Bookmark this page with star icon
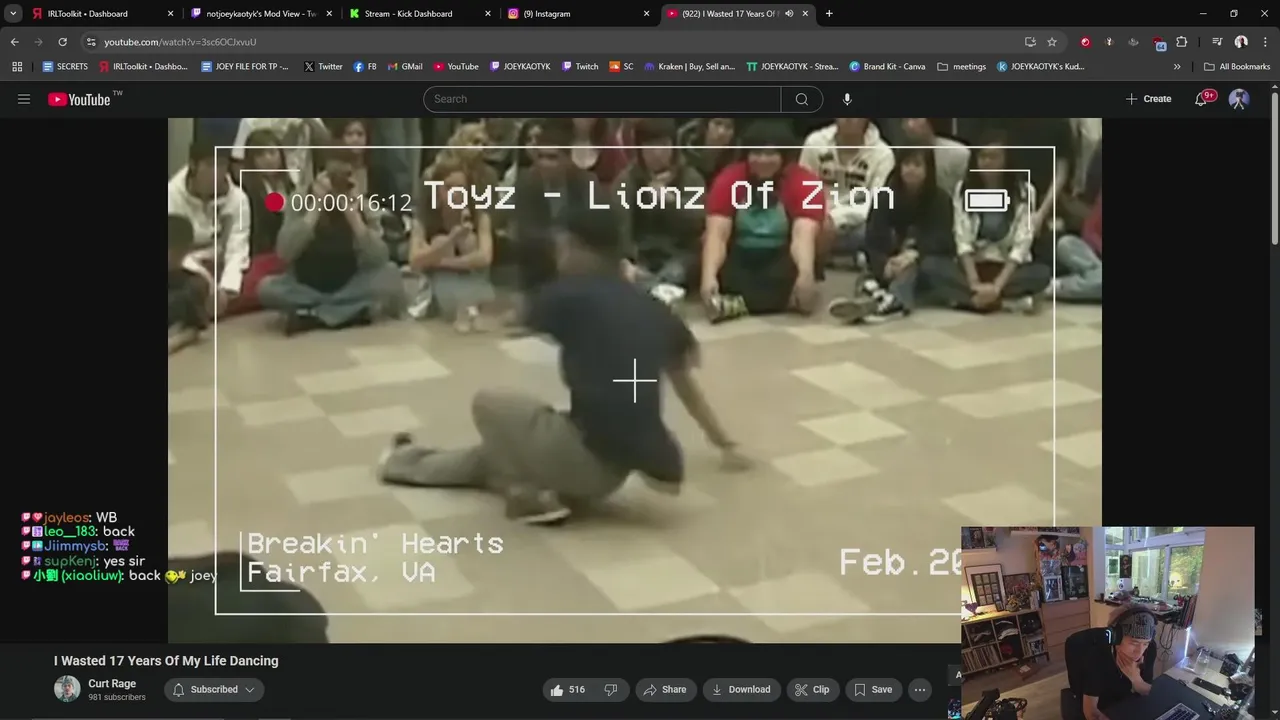The width and height of the screenshot is (1280, 720). pyautogui.click(x=1052, y=42)
